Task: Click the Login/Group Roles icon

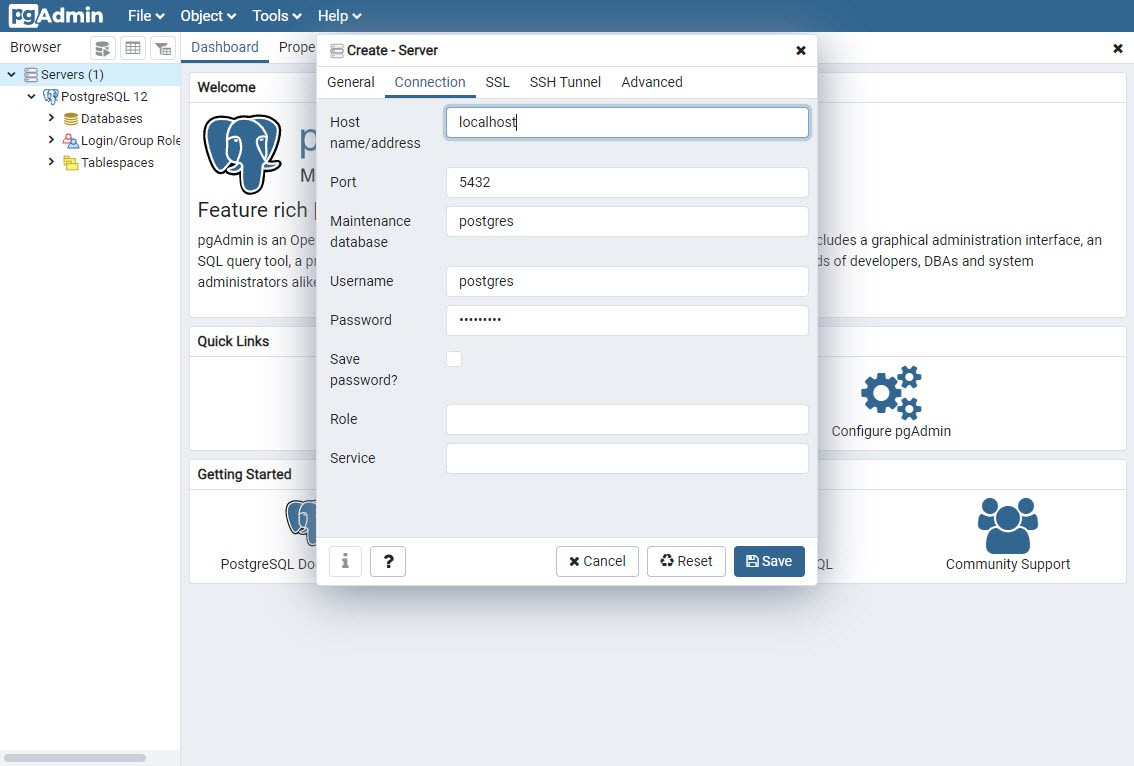Action: 71,140
